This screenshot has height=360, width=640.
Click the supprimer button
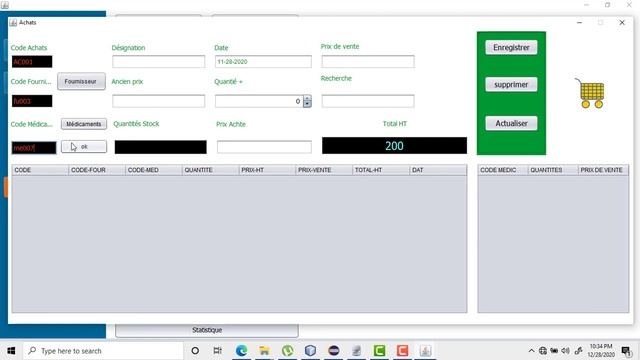511,84
